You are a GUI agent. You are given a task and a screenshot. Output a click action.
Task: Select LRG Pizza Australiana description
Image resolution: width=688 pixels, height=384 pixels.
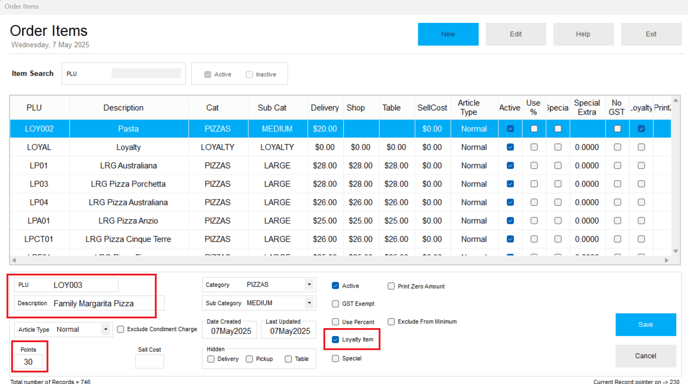pyautogui.click(x=129, y=203)
